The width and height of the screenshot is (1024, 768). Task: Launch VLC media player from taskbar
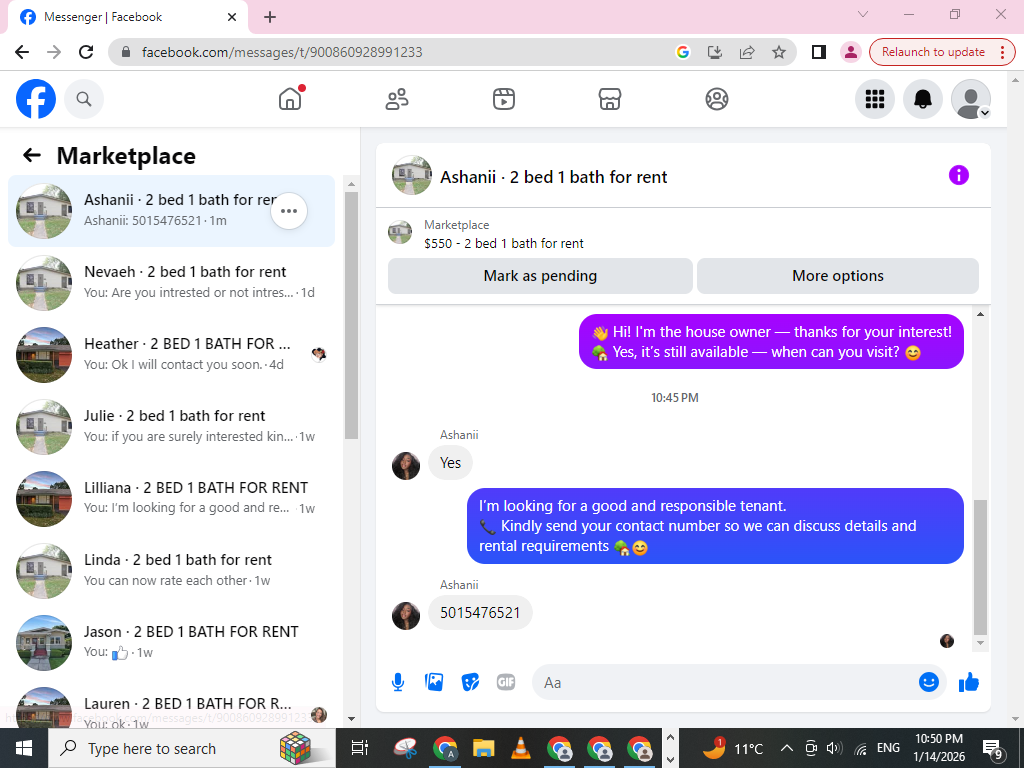coord(520,748)
